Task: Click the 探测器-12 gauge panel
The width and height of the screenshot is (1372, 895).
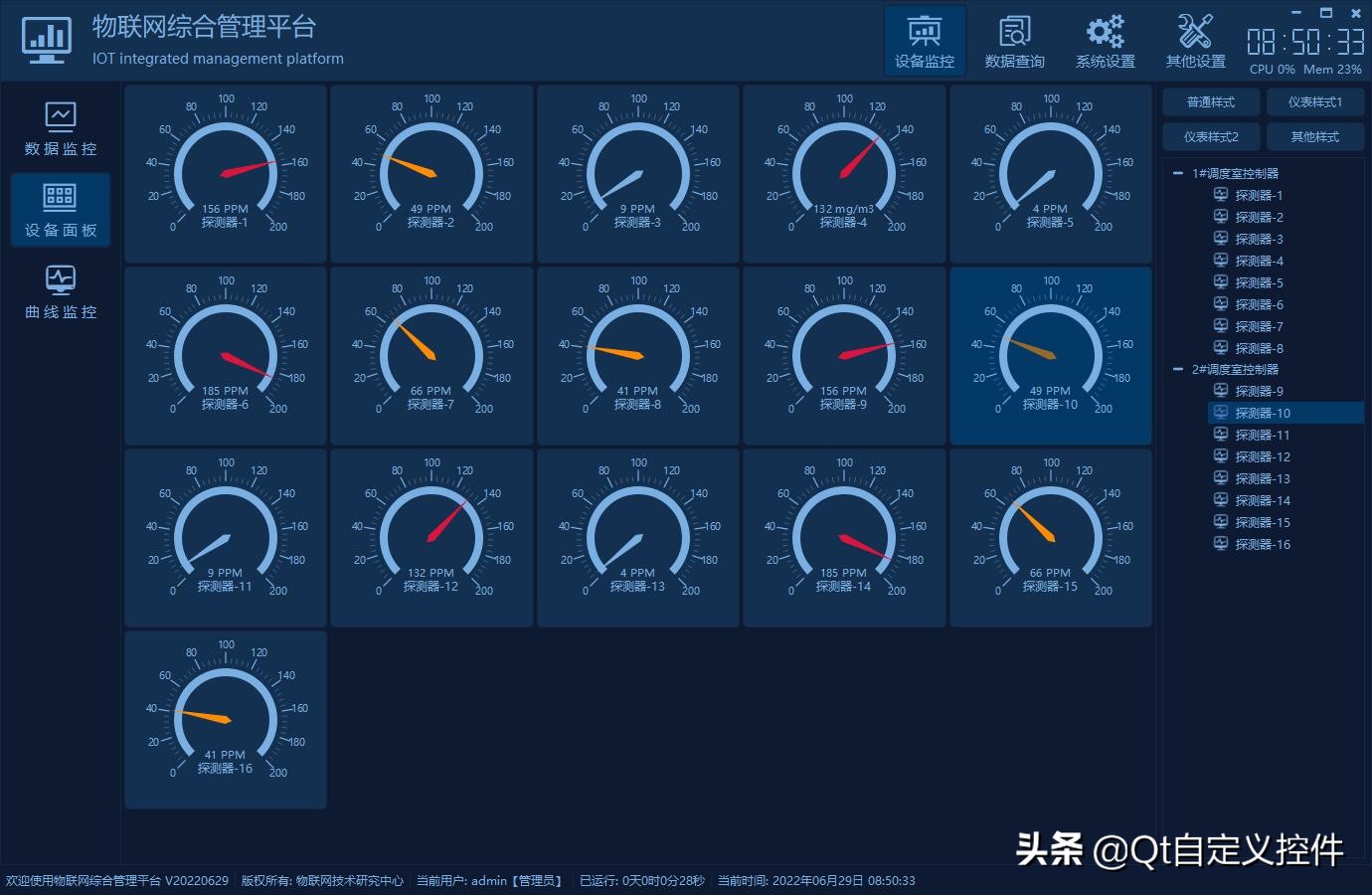Action: click(431, 538)
